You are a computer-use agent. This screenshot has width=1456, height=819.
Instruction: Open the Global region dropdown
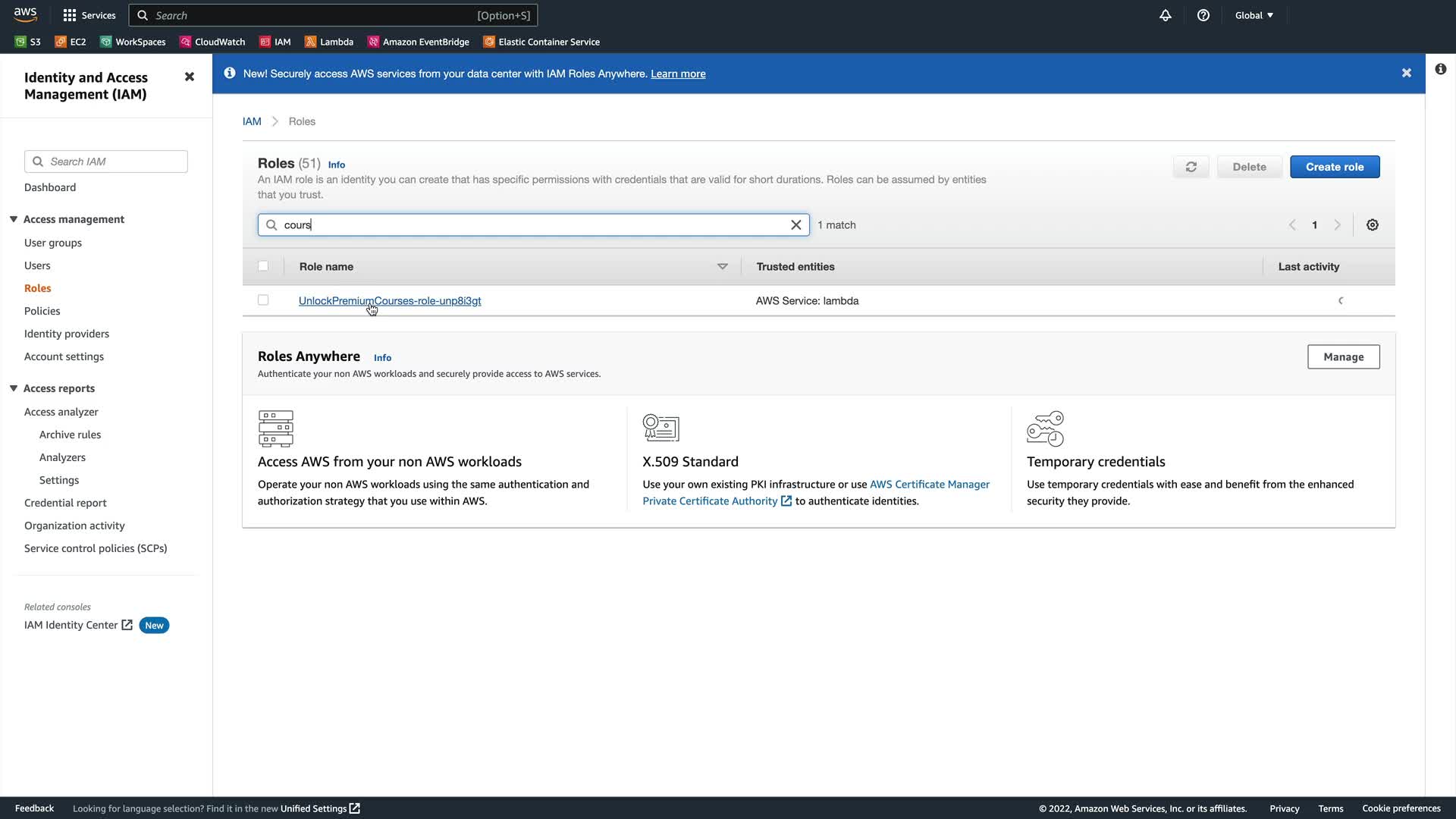point(1254,15)
